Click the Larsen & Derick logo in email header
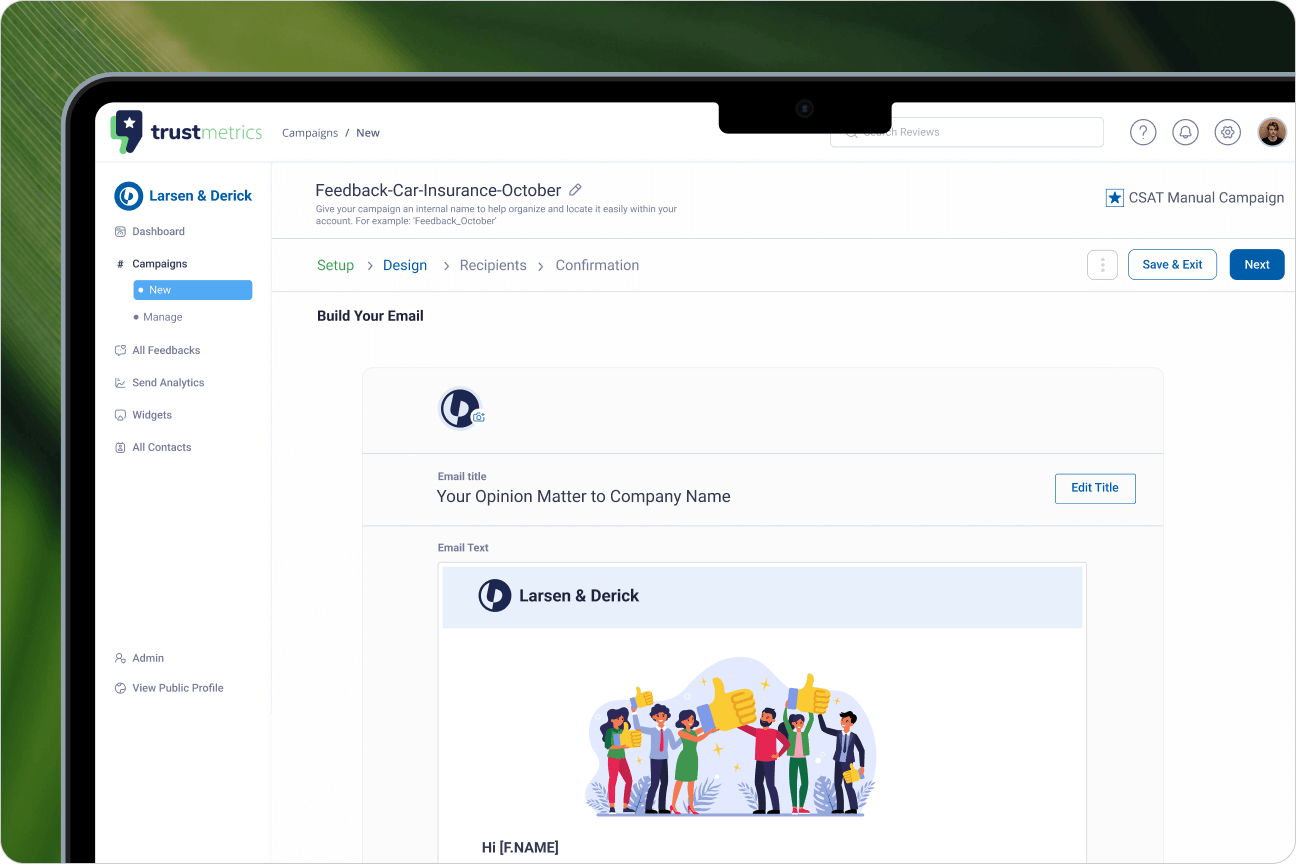Viewport: 1296px width, 864px height. click(x=495, y=596)
